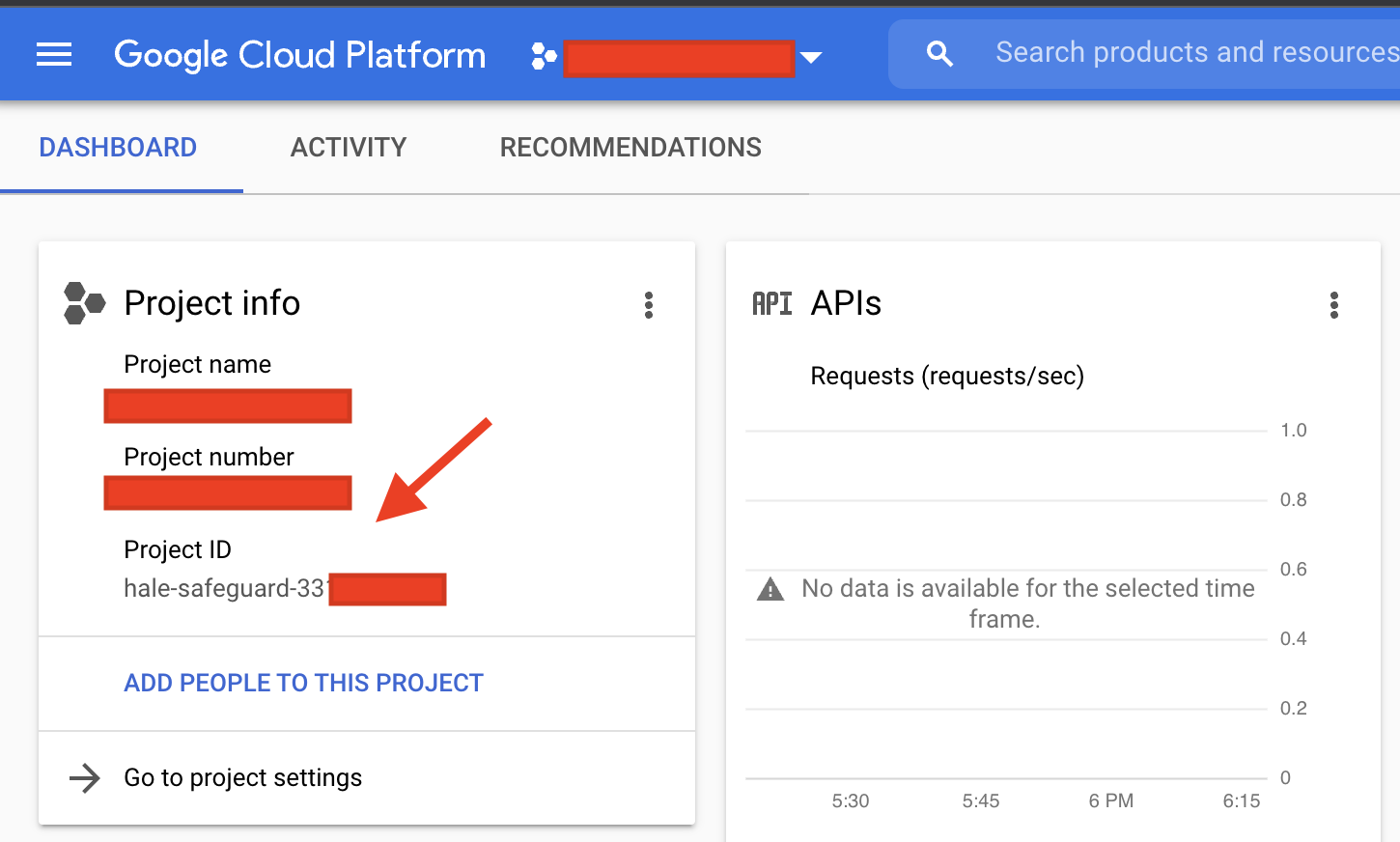Click the Project ID value hale-safeguard

click(224, 588)
